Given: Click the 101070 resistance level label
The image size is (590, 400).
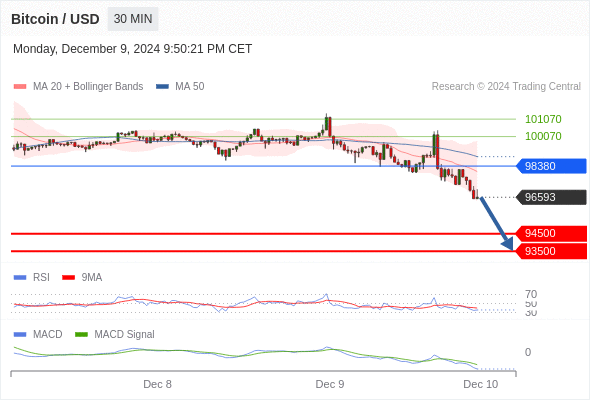Looking at the screenshot, I should pyautogui.click(x=543, y=119).
